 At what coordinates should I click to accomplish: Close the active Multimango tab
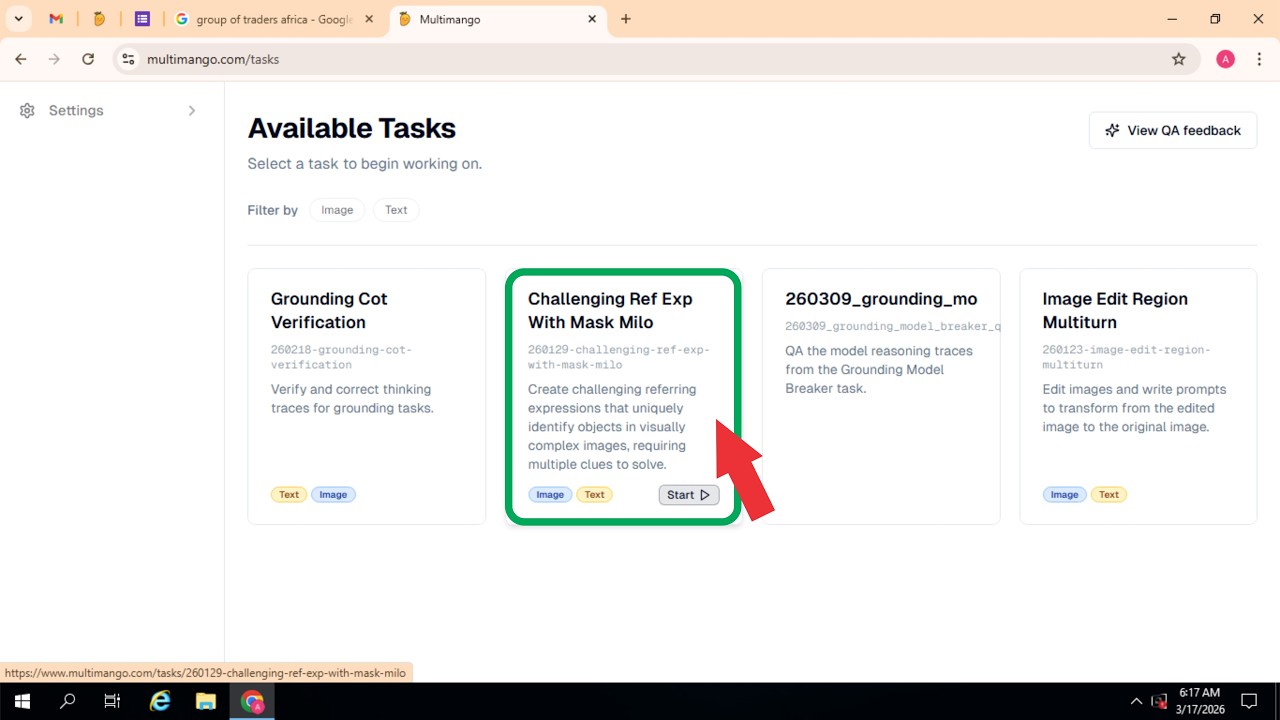pos(592,19)
